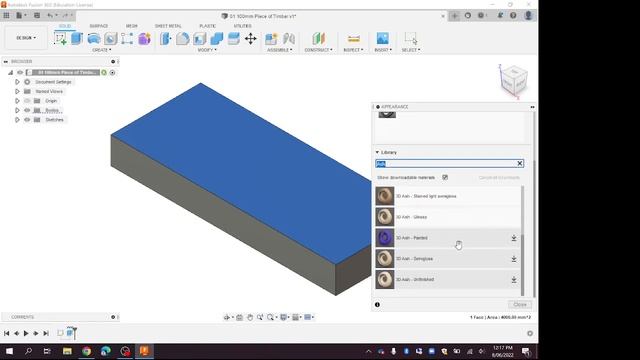Screen dimensions: 640x360
Task: Select the Measure tool
Action: tap(353, 39)
